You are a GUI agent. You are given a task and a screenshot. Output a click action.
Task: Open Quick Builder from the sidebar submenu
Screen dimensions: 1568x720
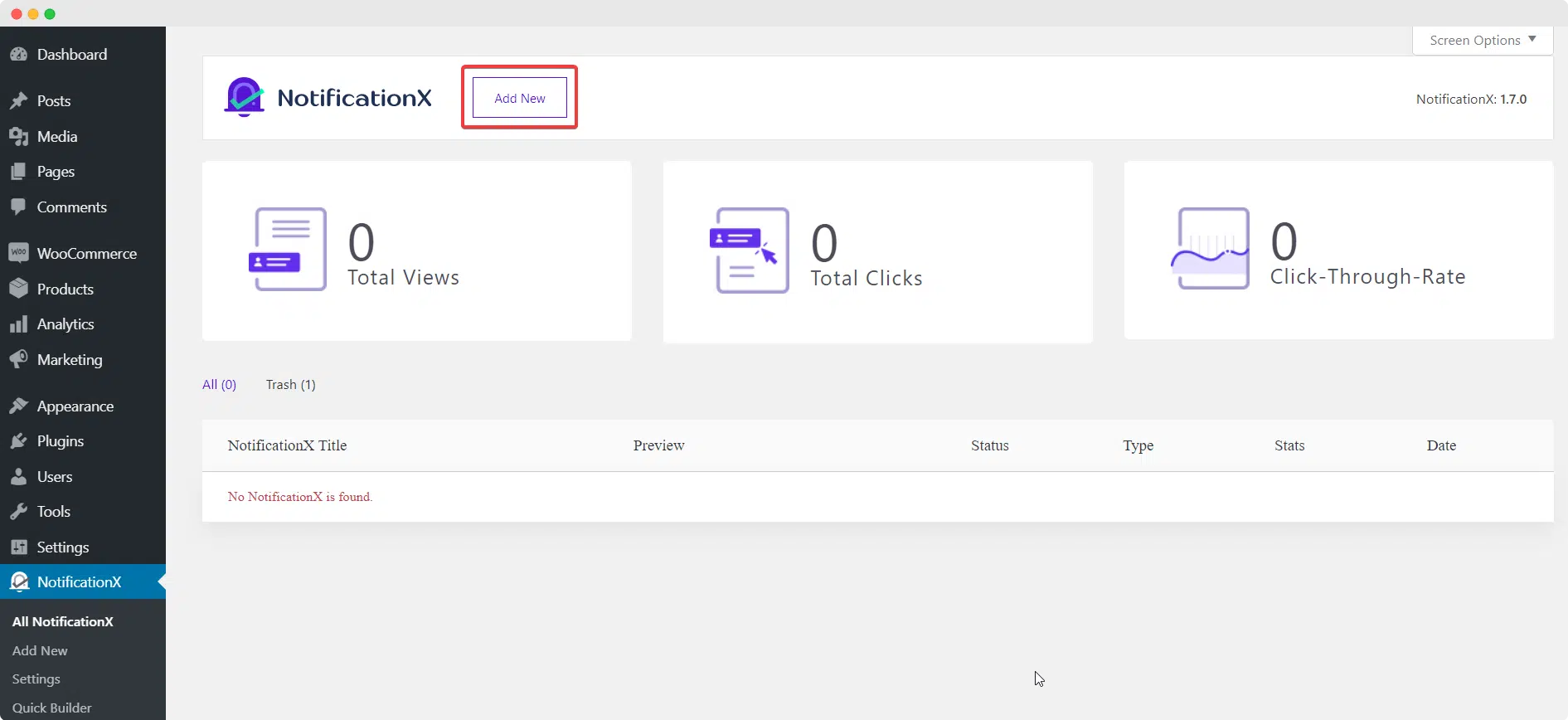(51, 708)
